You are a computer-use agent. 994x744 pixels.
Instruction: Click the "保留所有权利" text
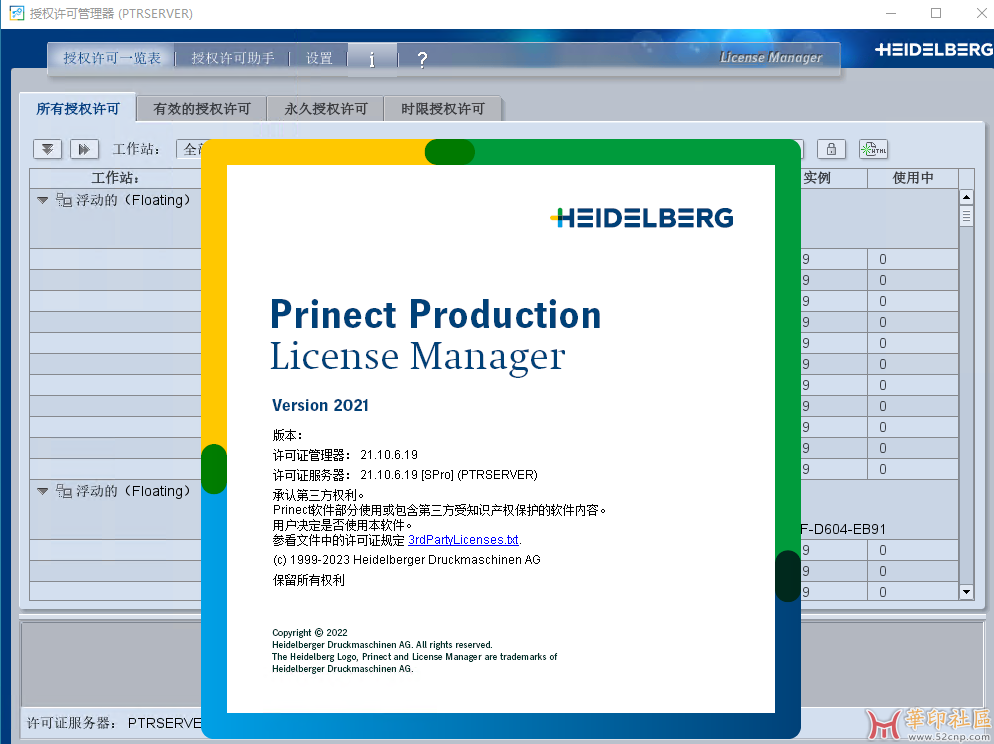coord(309,580)
